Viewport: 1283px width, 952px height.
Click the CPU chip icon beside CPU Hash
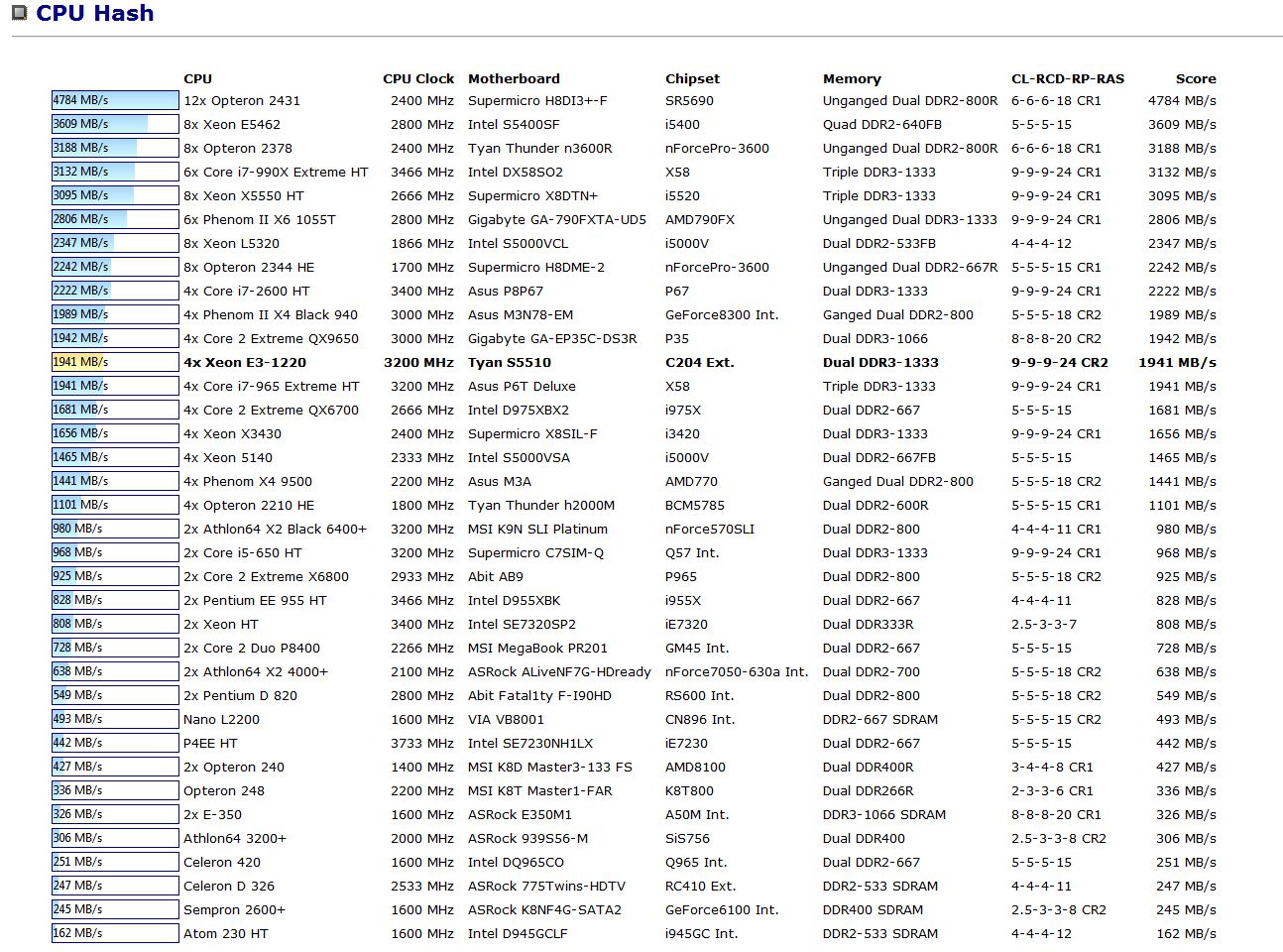(19, 13)
